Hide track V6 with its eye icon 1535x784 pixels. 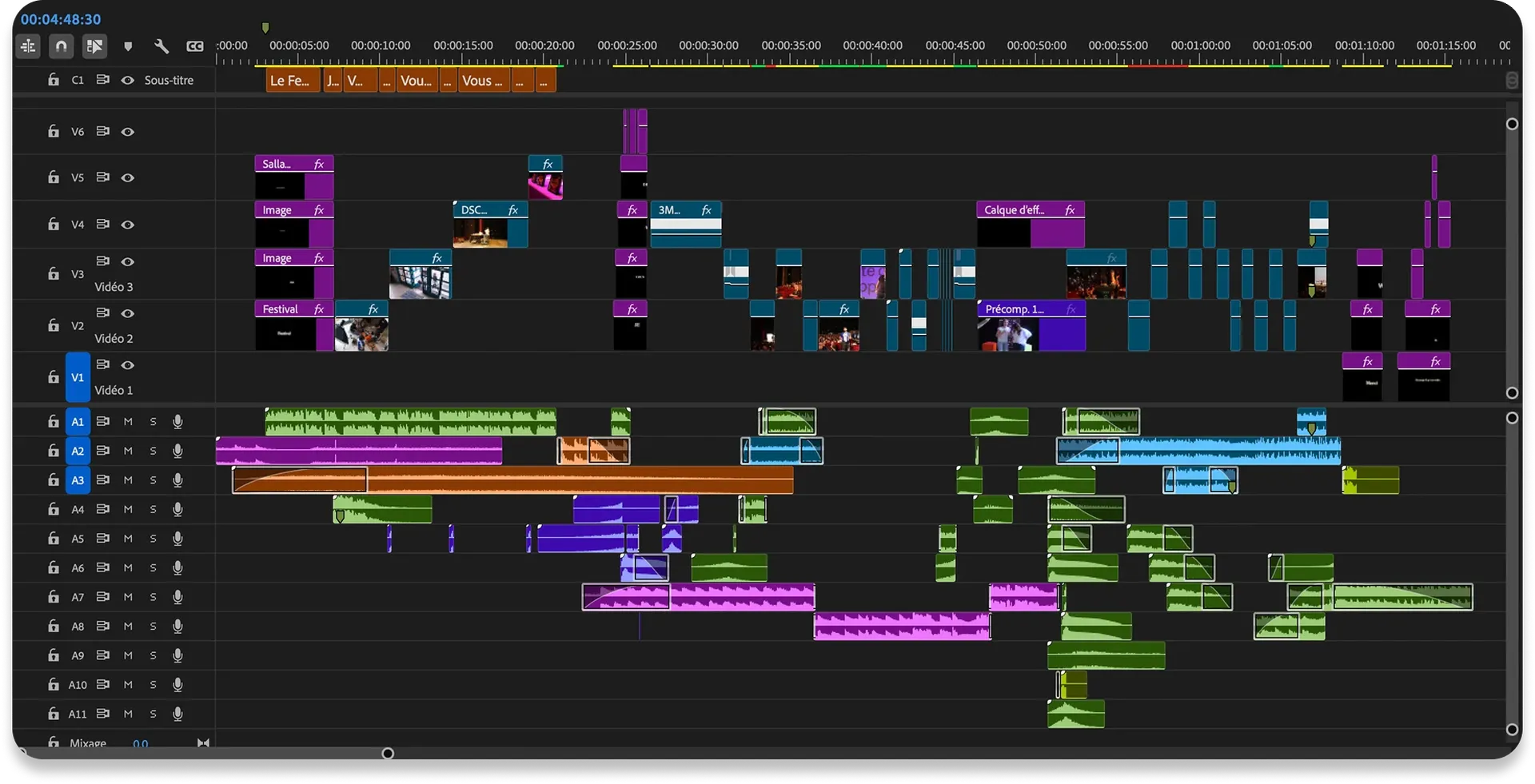[x=128, y=132]
